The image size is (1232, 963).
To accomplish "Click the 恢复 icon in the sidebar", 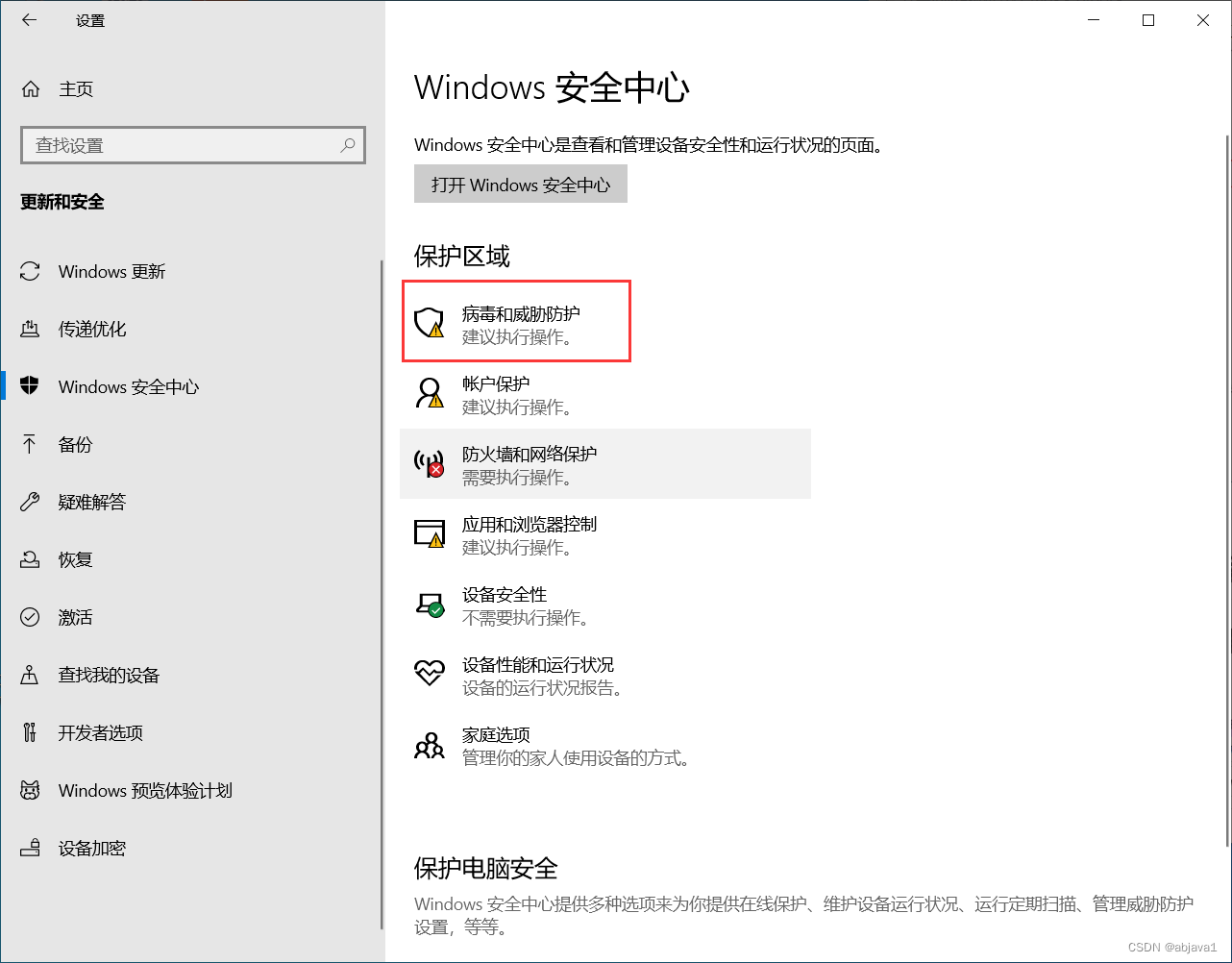I will [x=31, y=559].
